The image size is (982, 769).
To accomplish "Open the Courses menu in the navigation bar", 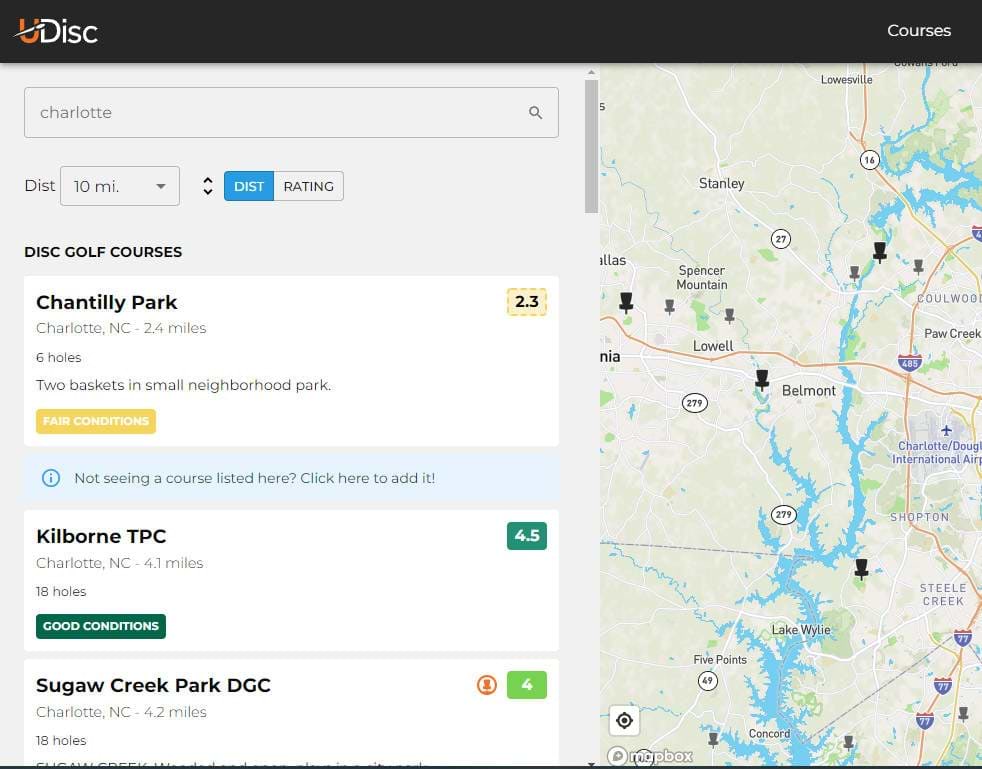I will click(x=918, y=30).
